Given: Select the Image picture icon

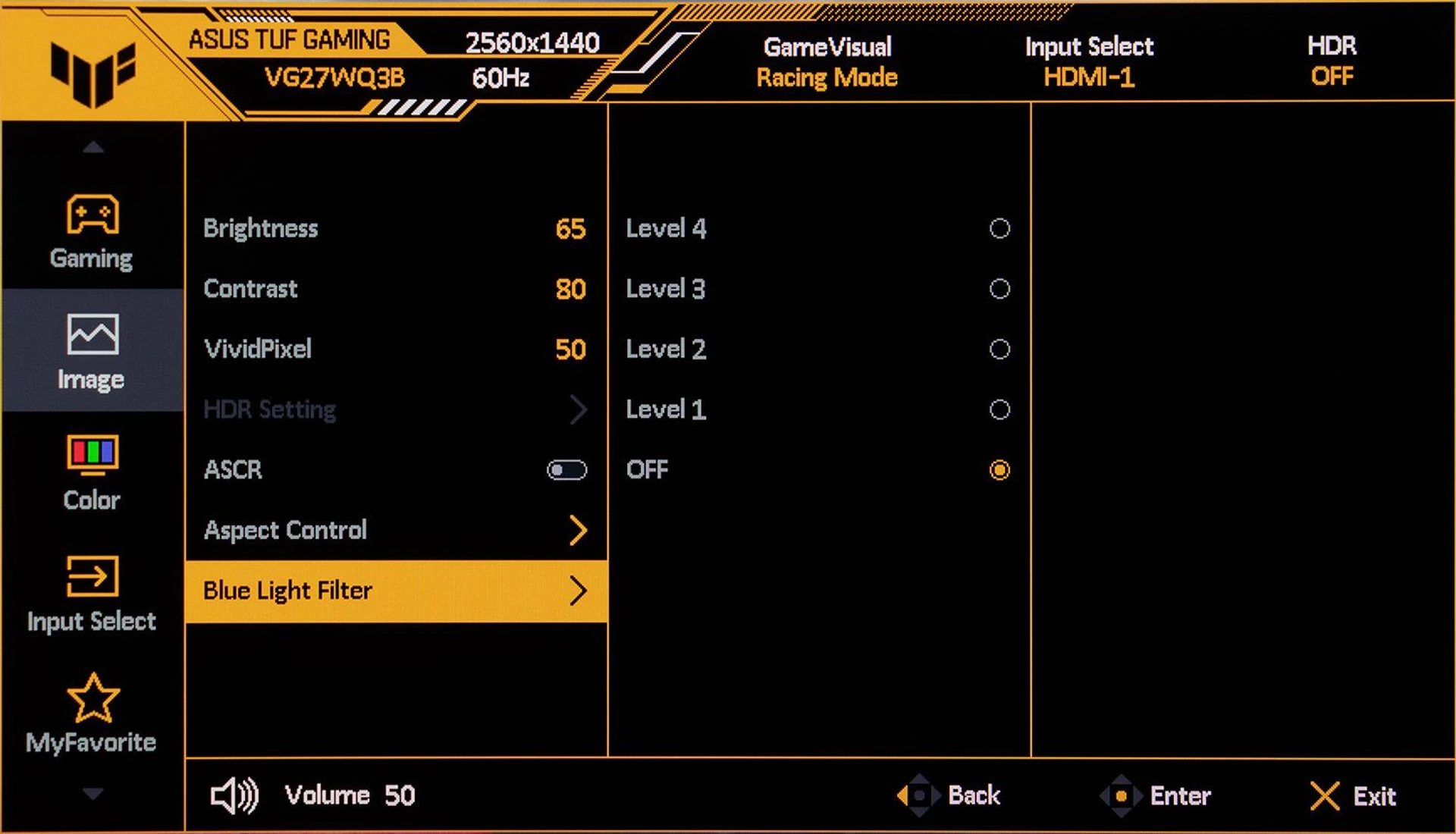Looking at the screenshot, I should (93, 334).
